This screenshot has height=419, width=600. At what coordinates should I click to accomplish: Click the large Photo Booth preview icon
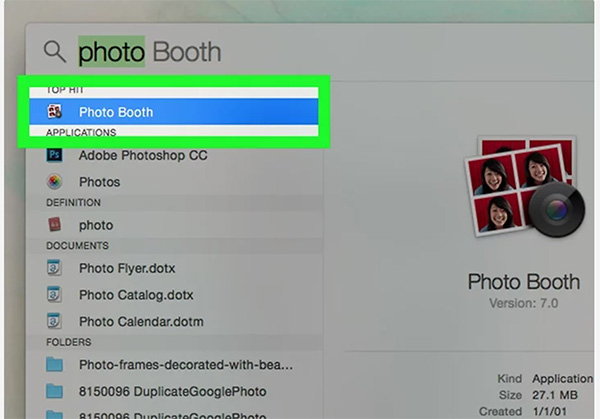click(525, 186)
